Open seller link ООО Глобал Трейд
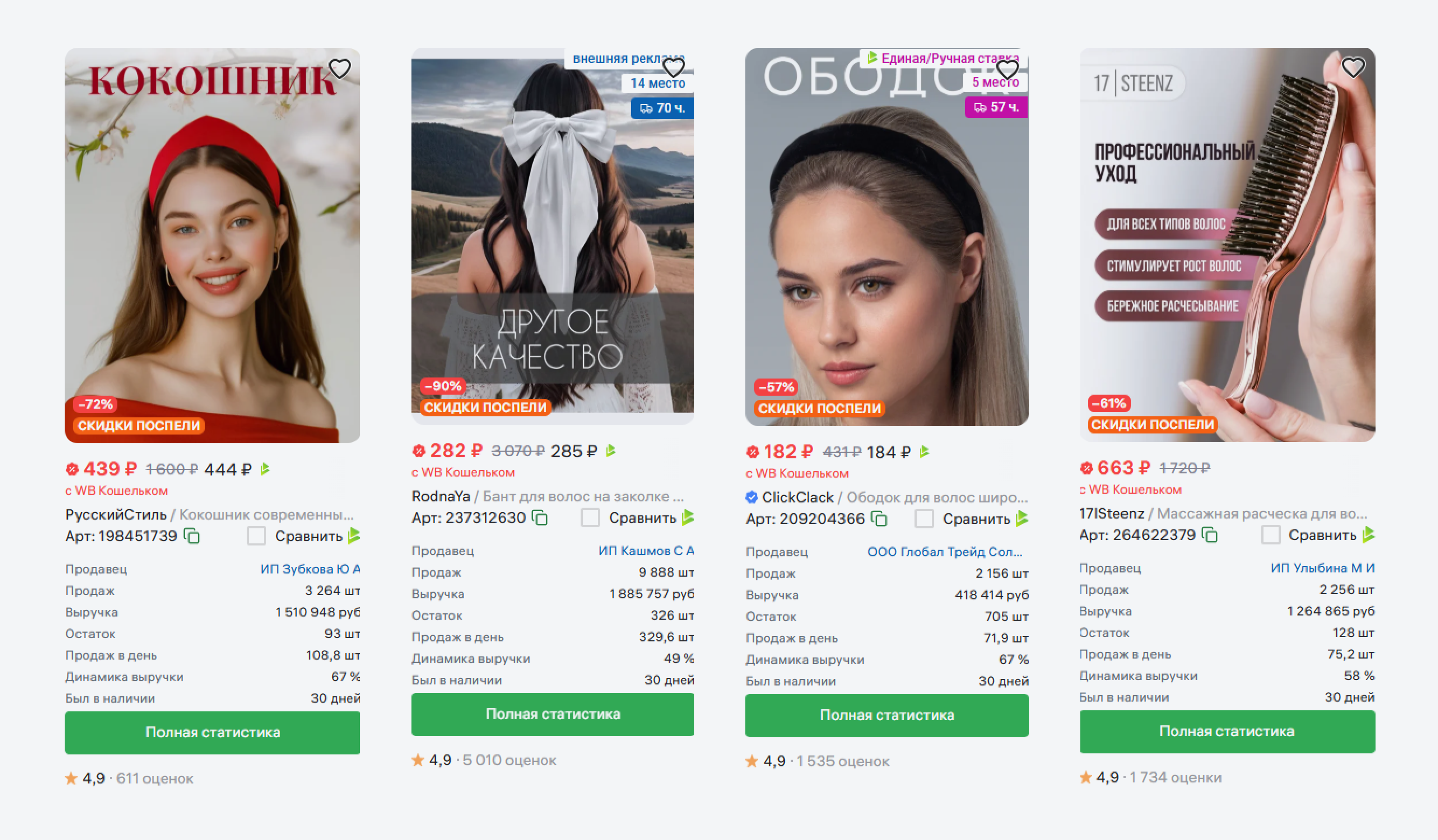 click(x=945, y=552)
